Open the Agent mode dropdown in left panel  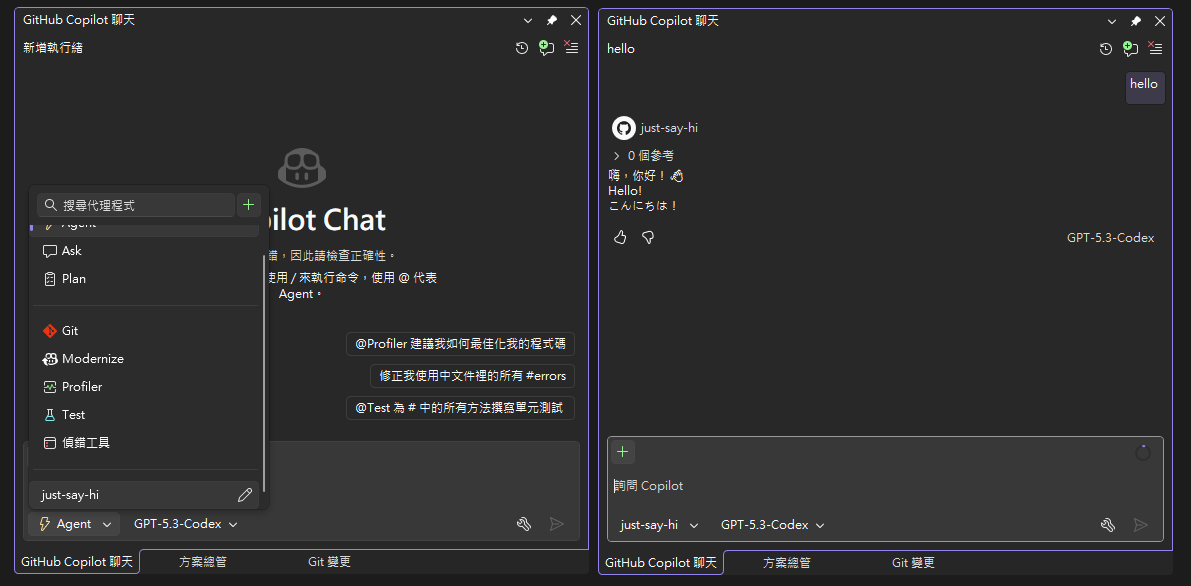tap(74, 524)
